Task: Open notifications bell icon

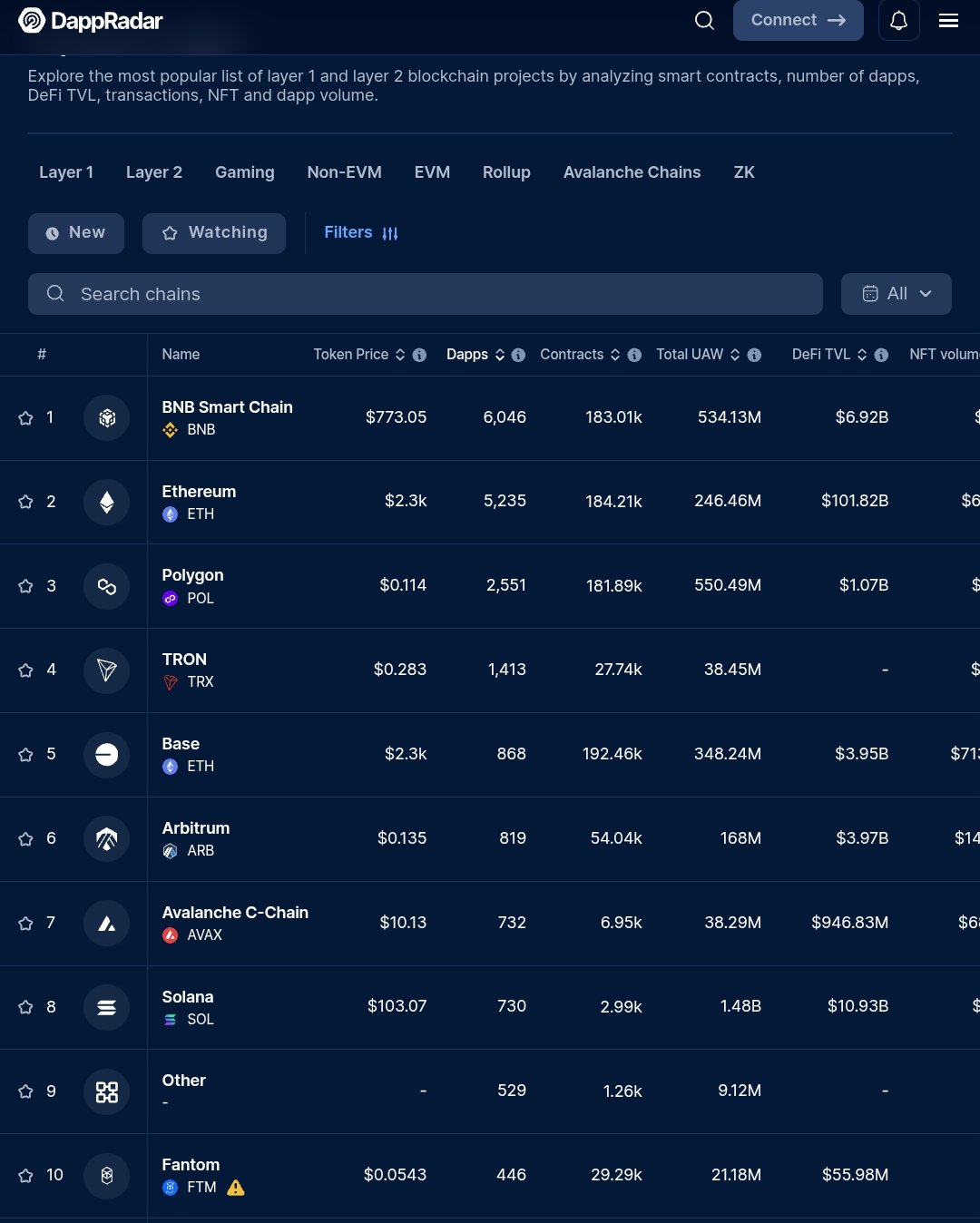Action: 898,21
